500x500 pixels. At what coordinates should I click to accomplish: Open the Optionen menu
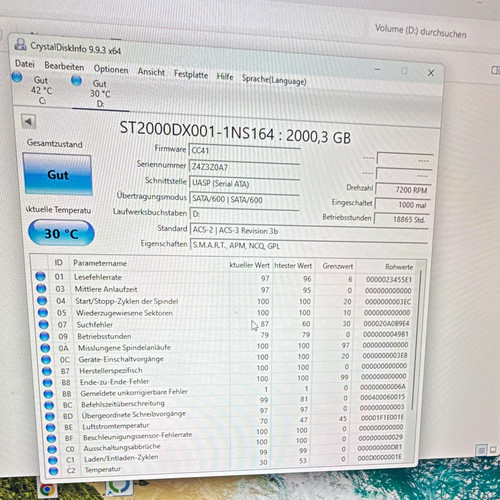[x=111, y=69]
